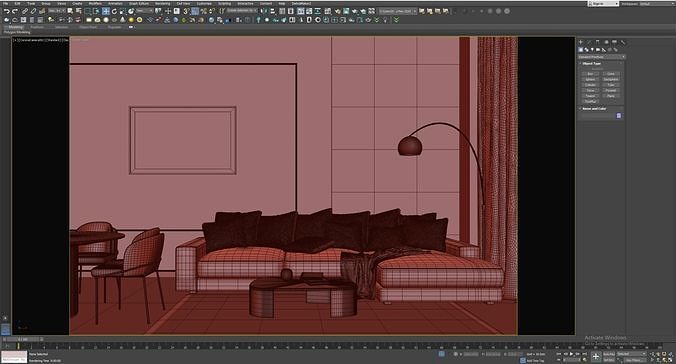Open the Selected key filter dropdown

[632, 354]
